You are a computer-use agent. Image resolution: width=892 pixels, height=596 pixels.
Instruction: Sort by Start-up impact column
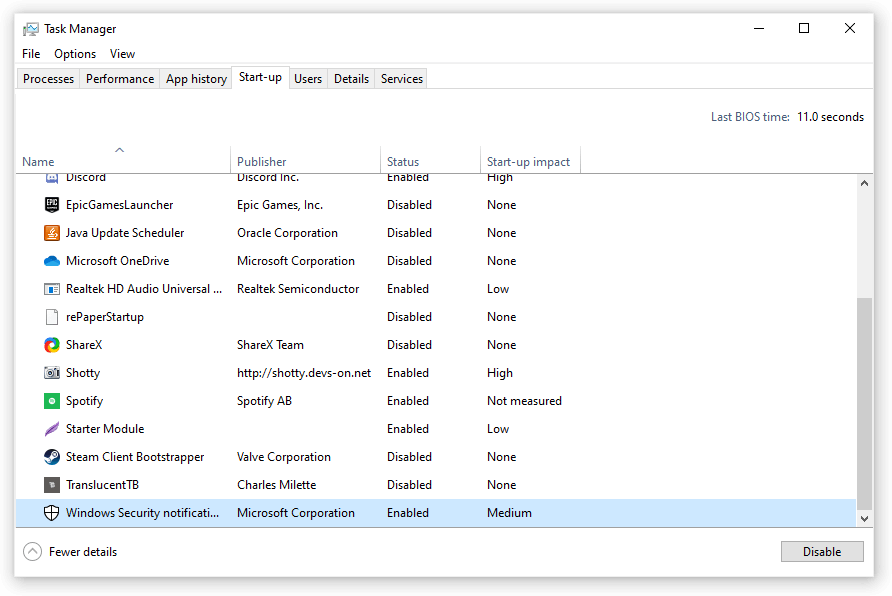(528, 162)
